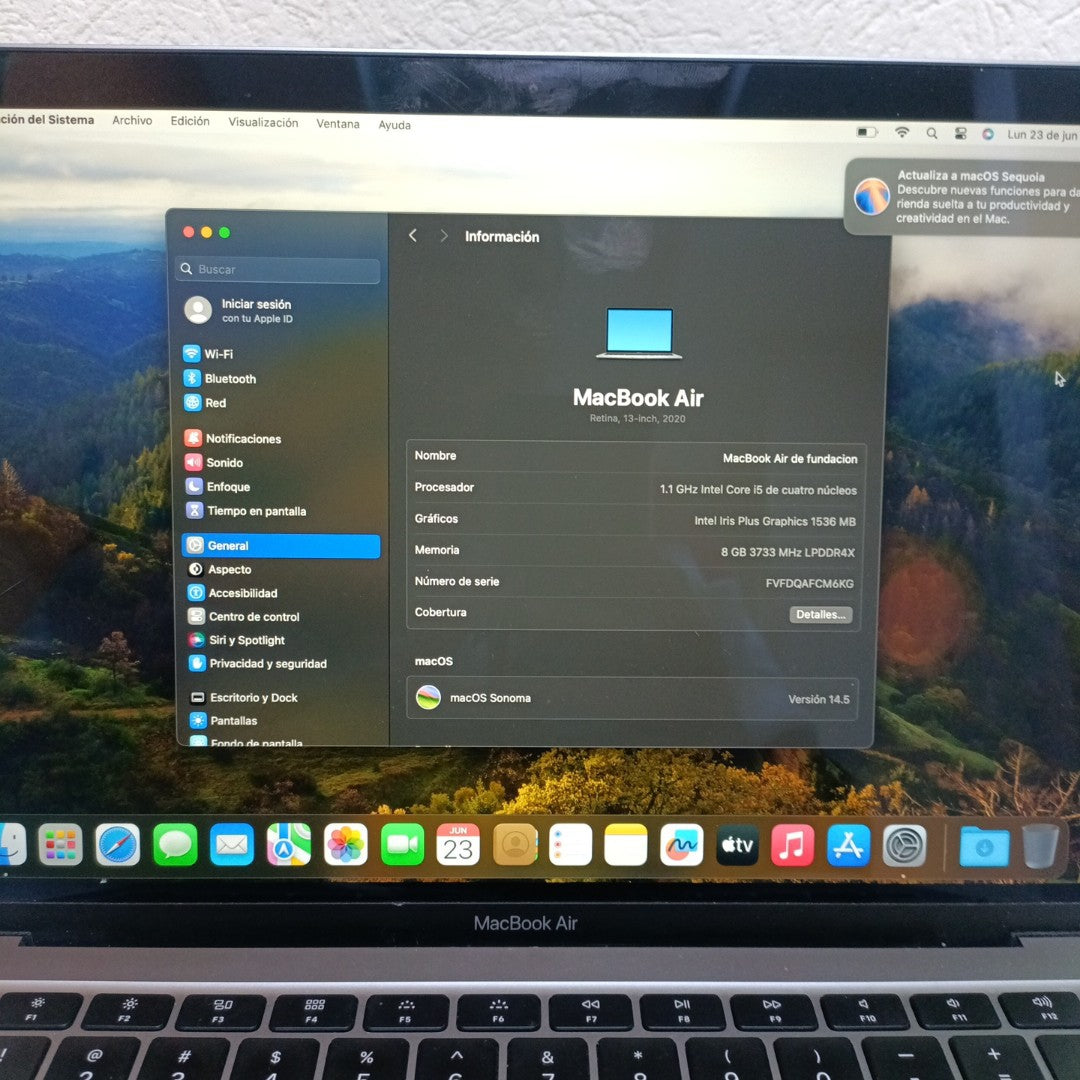Open the Edición menu
This screenshot has height=1080, width=1080.
coord(190,121)
